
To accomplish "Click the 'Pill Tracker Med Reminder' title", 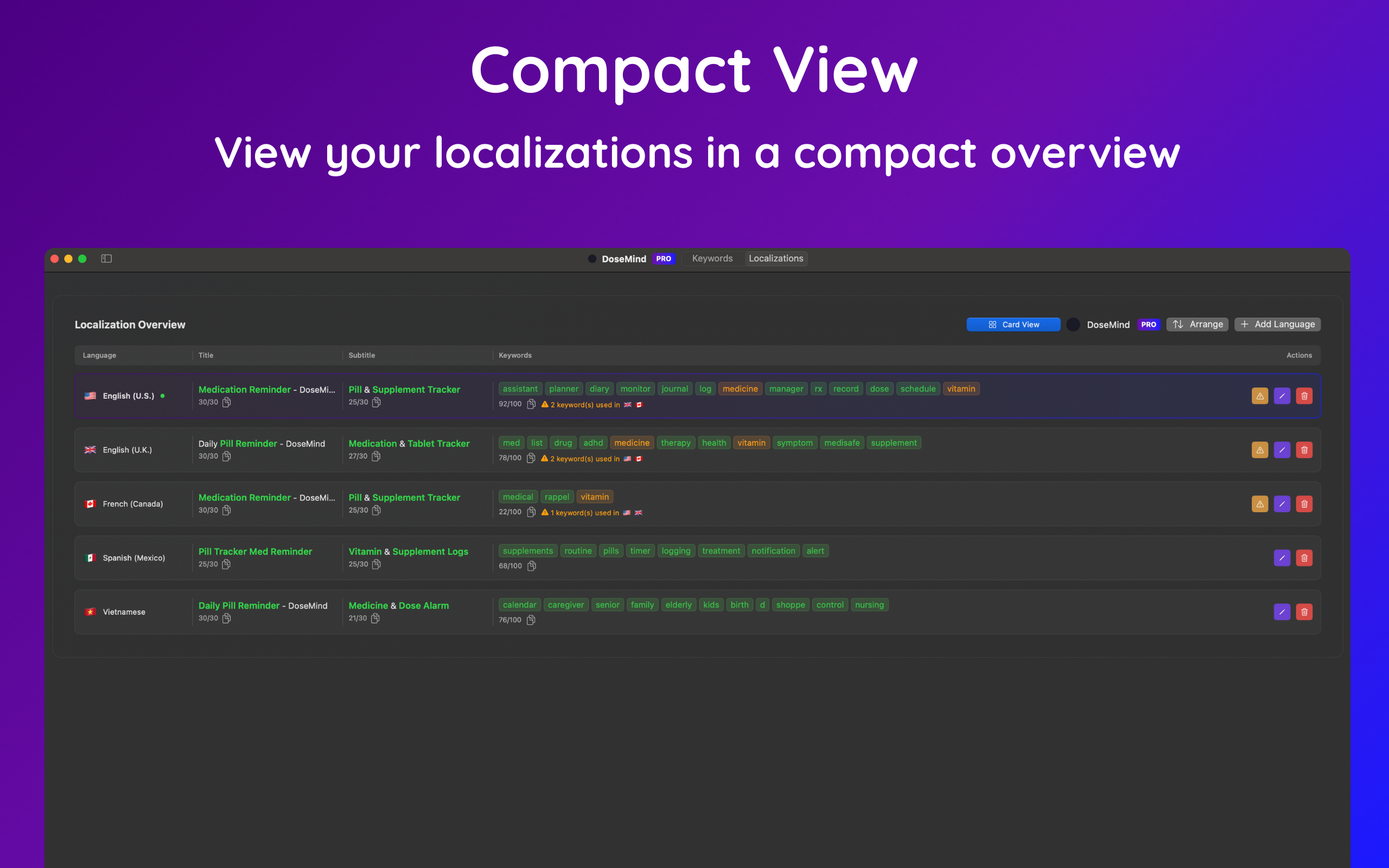I will (256, 551).
